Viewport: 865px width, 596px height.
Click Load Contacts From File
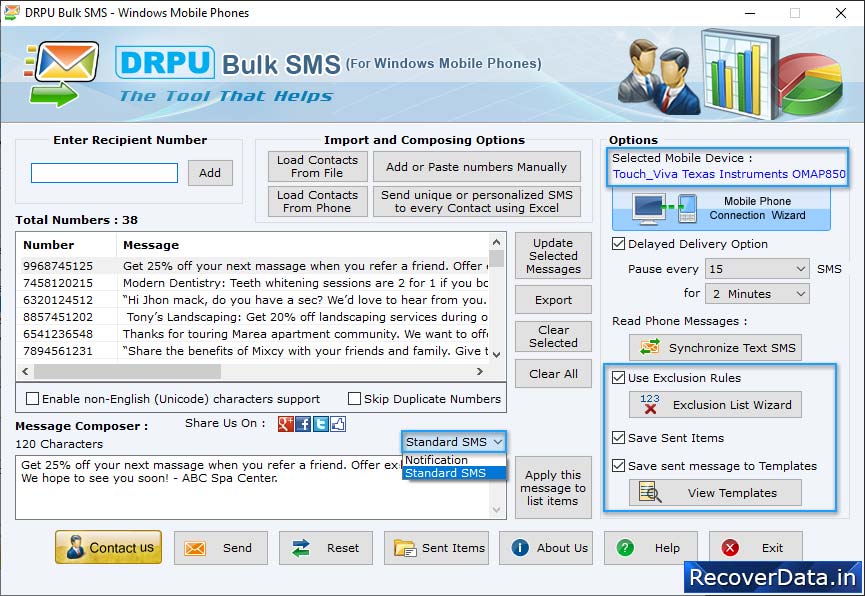tap(317, 166)
